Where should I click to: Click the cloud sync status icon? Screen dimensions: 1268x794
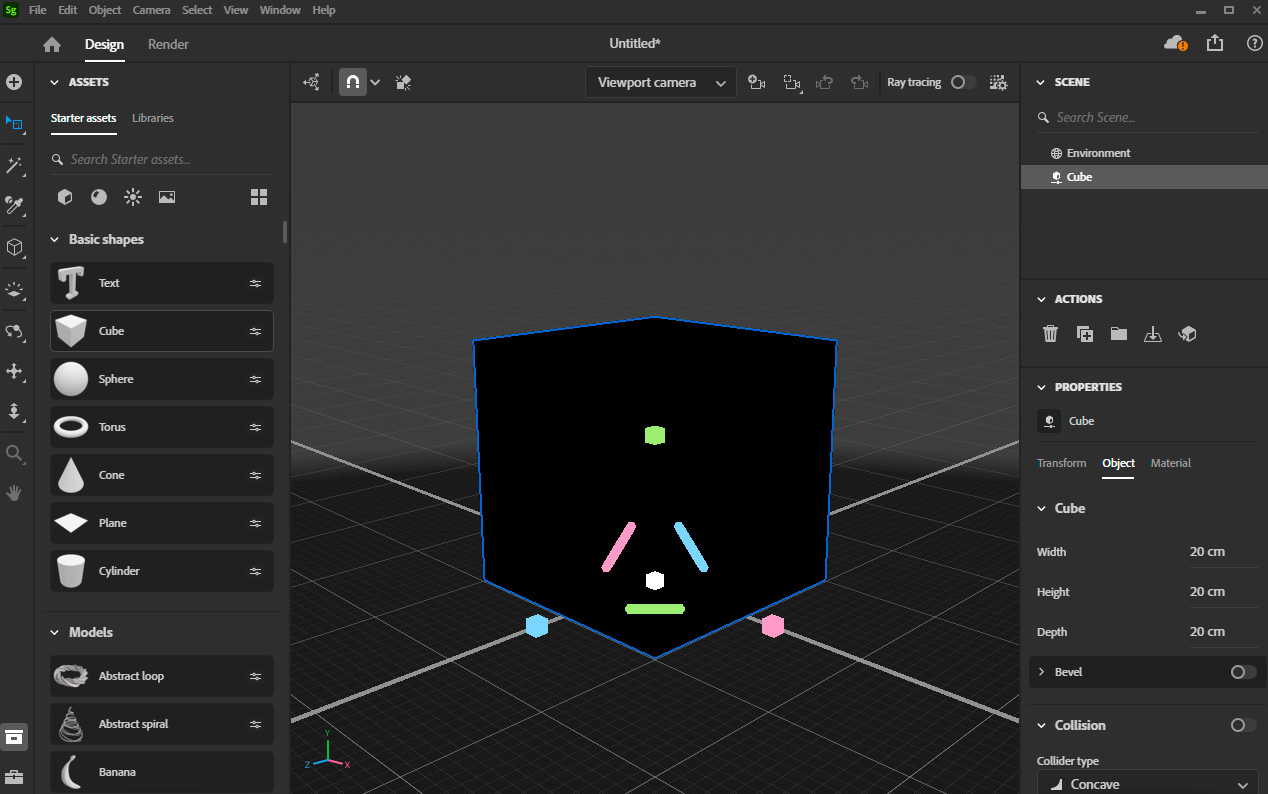(x=1173, y=43)
